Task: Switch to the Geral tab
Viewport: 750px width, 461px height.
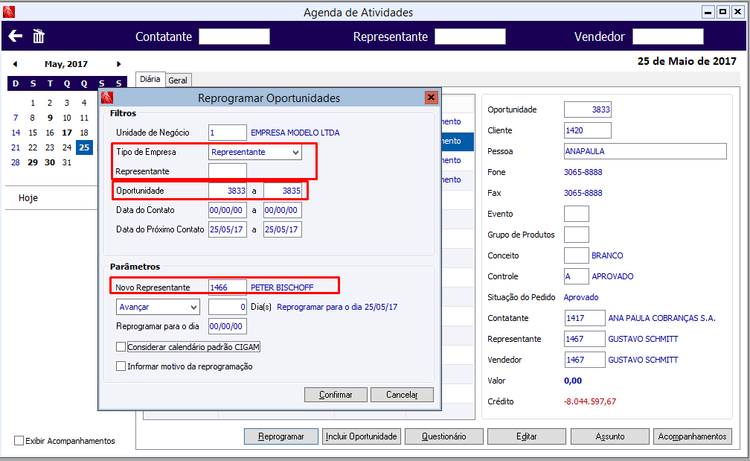Action: (178, 80)
